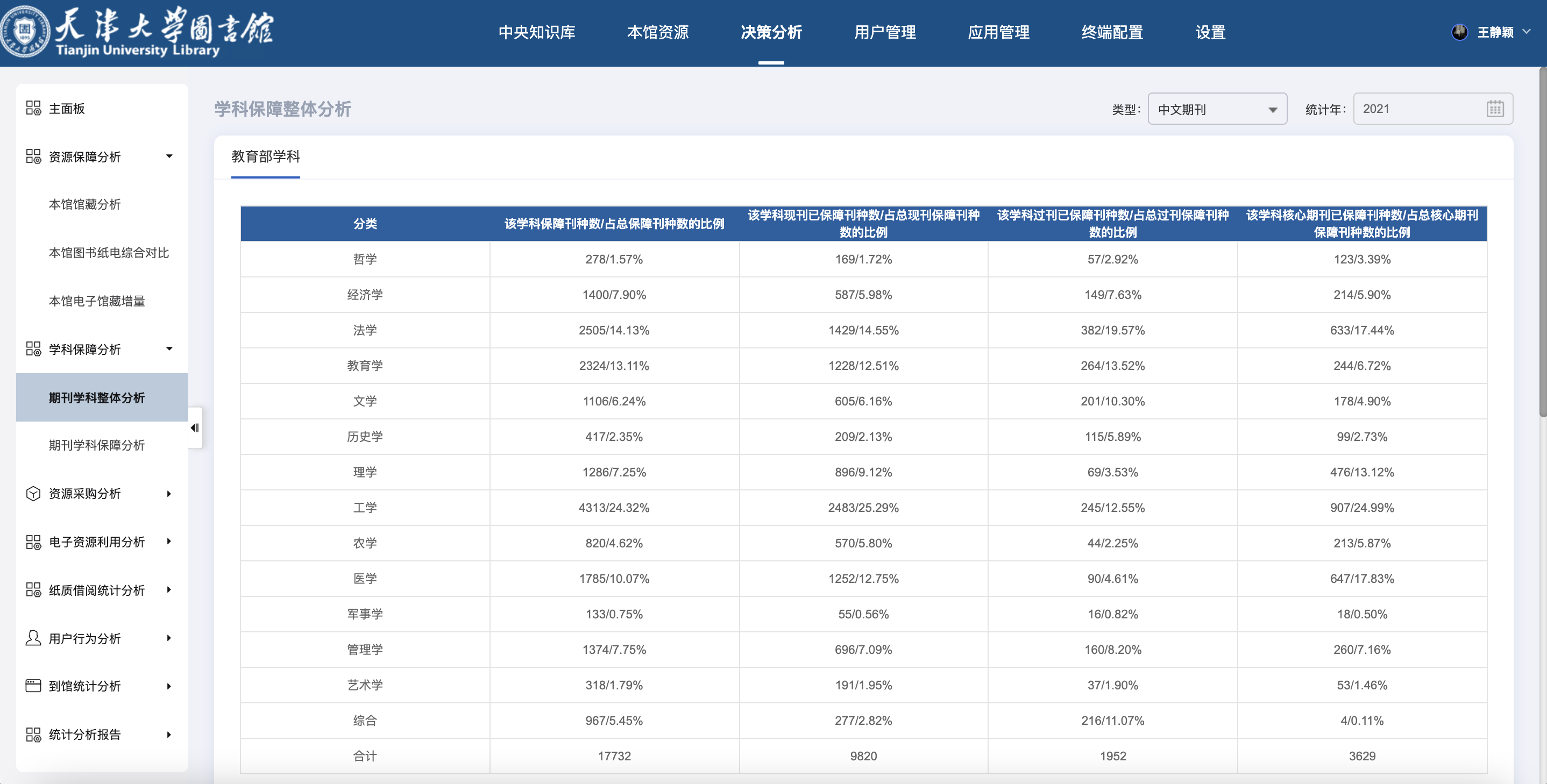Expand the 纸质借阅统计分析 submenu arrow
1547x784 pixels.
169,589
